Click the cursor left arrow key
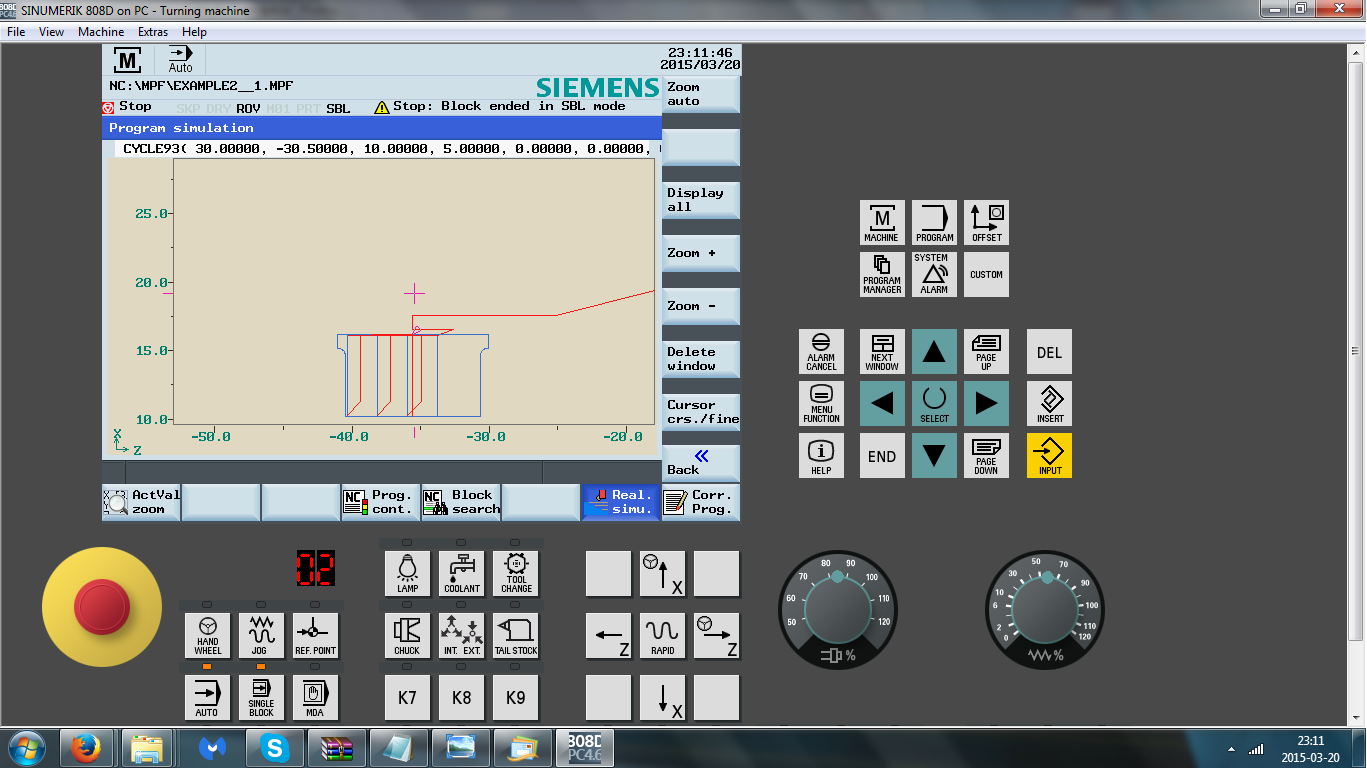 [882, 404]
